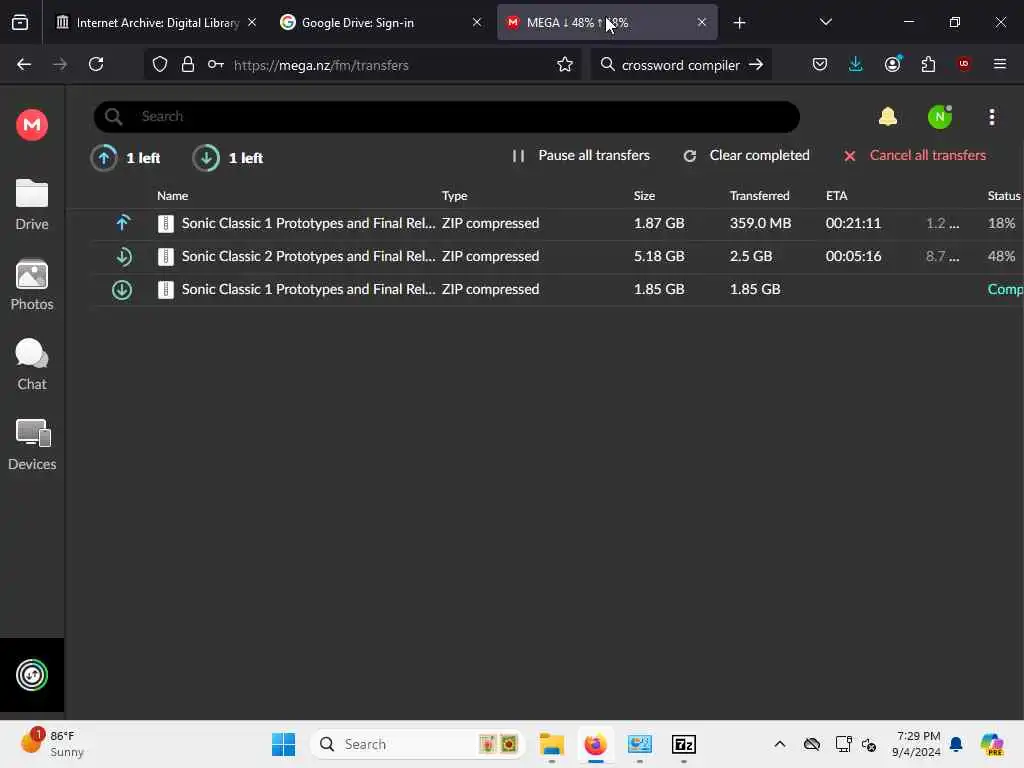Open the MEGA logo home icon
Viewport: 1024px width, 768px height.
(x=31, y=124)
